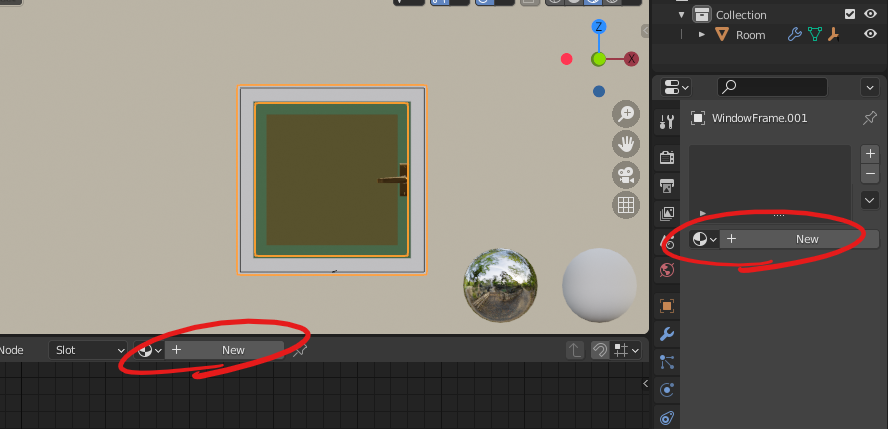Click the unlabeled red negative X gizmo dot
The image size is (888, 429).
point(566,59)
